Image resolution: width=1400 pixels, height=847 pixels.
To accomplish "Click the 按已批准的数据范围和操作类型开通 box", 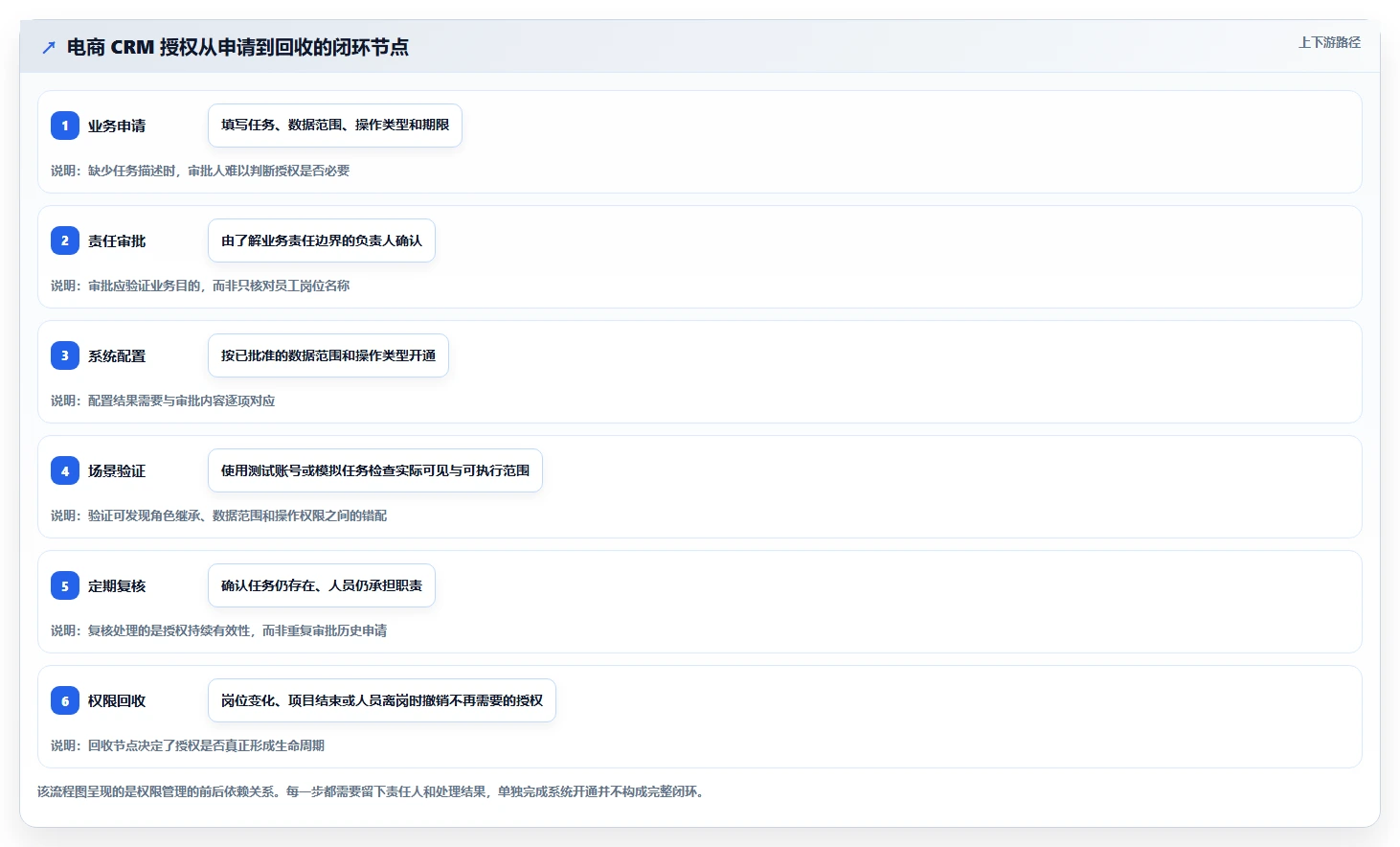I will click(328, 355).
